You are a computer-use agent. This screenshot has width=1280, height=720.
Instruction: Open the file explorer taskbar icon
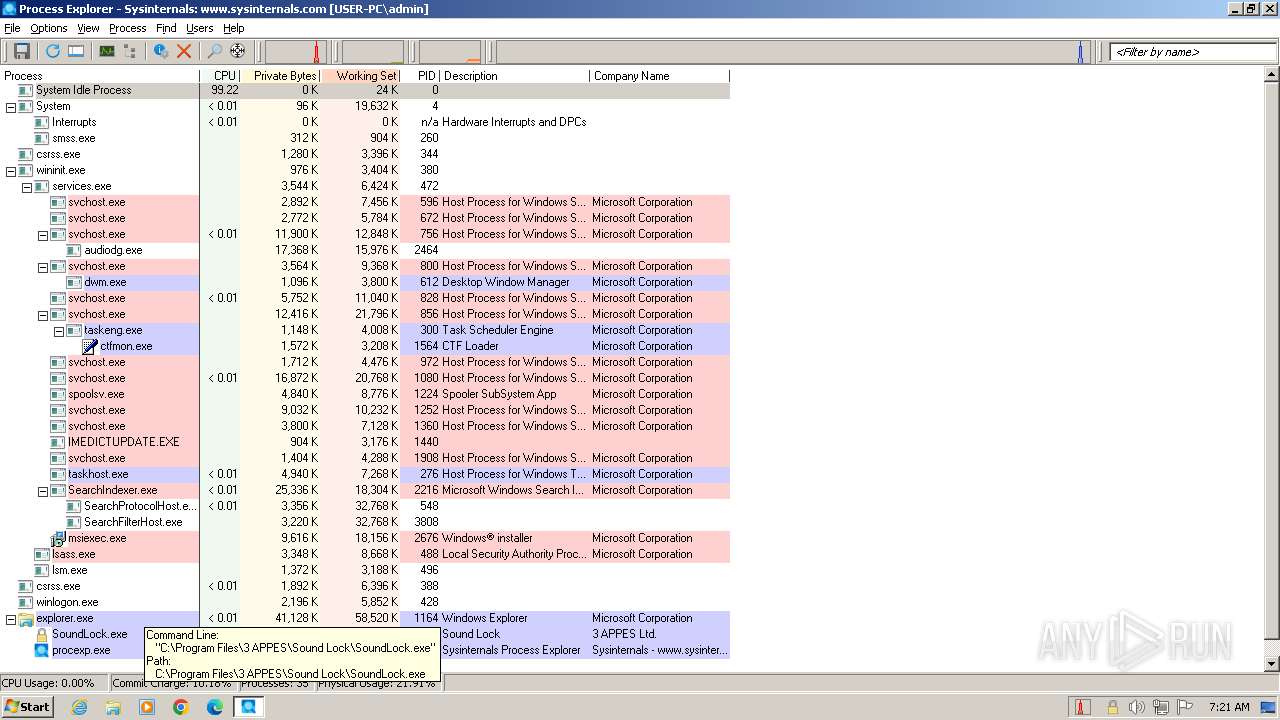(113, 707)
